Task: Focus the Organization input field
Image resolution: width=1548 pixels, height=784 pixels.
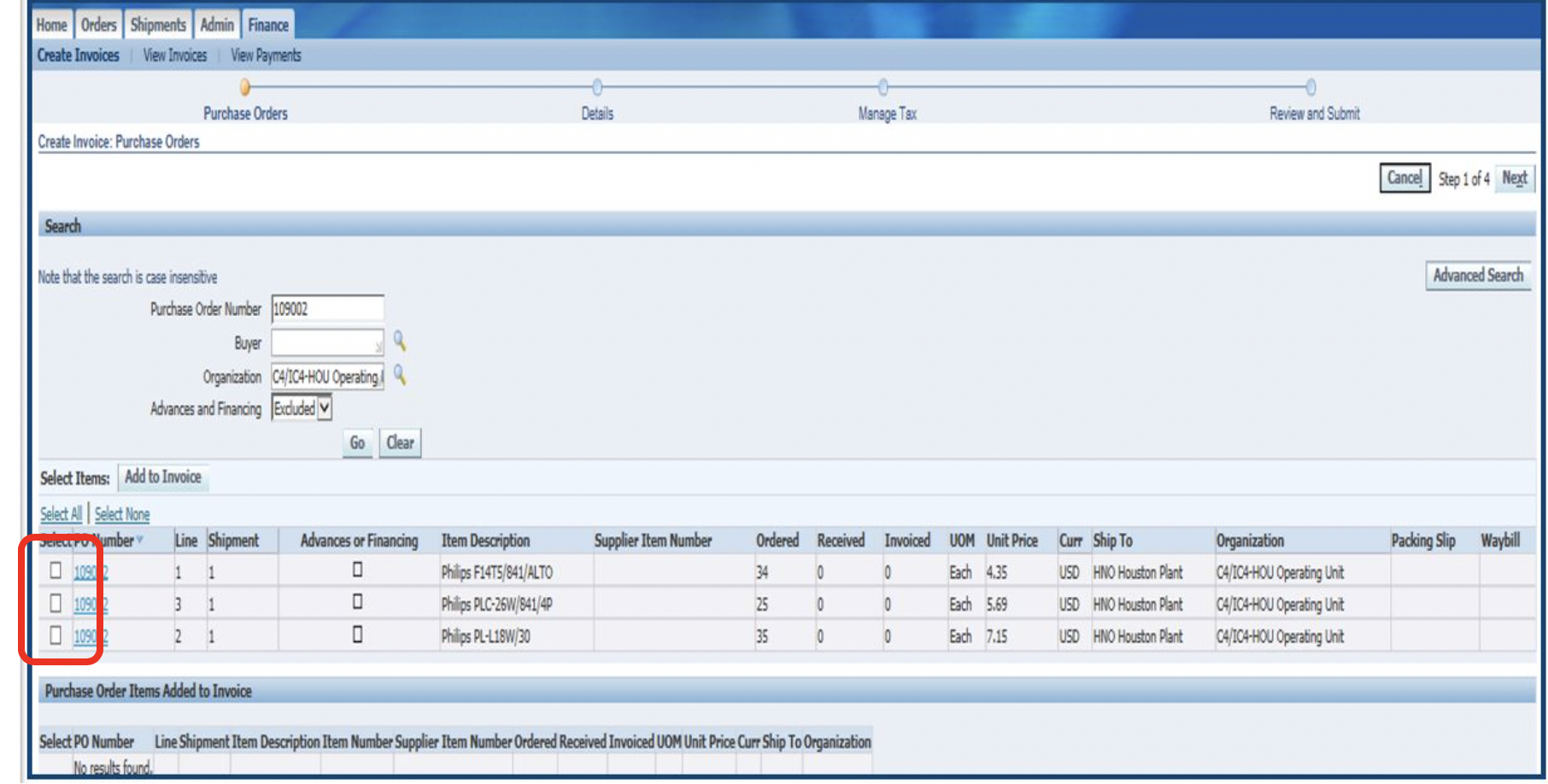Action: point(327,377)
